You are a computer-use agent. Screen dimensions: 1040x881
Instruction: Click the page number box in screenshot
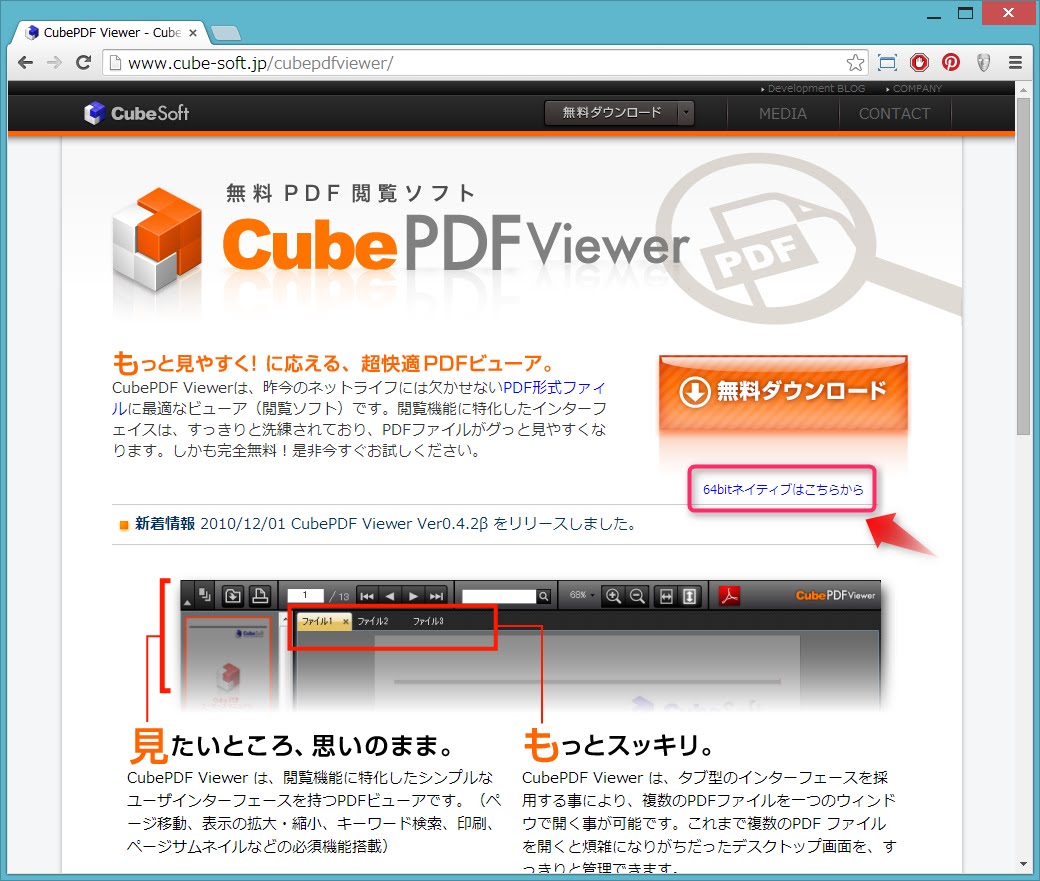point(305,595)
